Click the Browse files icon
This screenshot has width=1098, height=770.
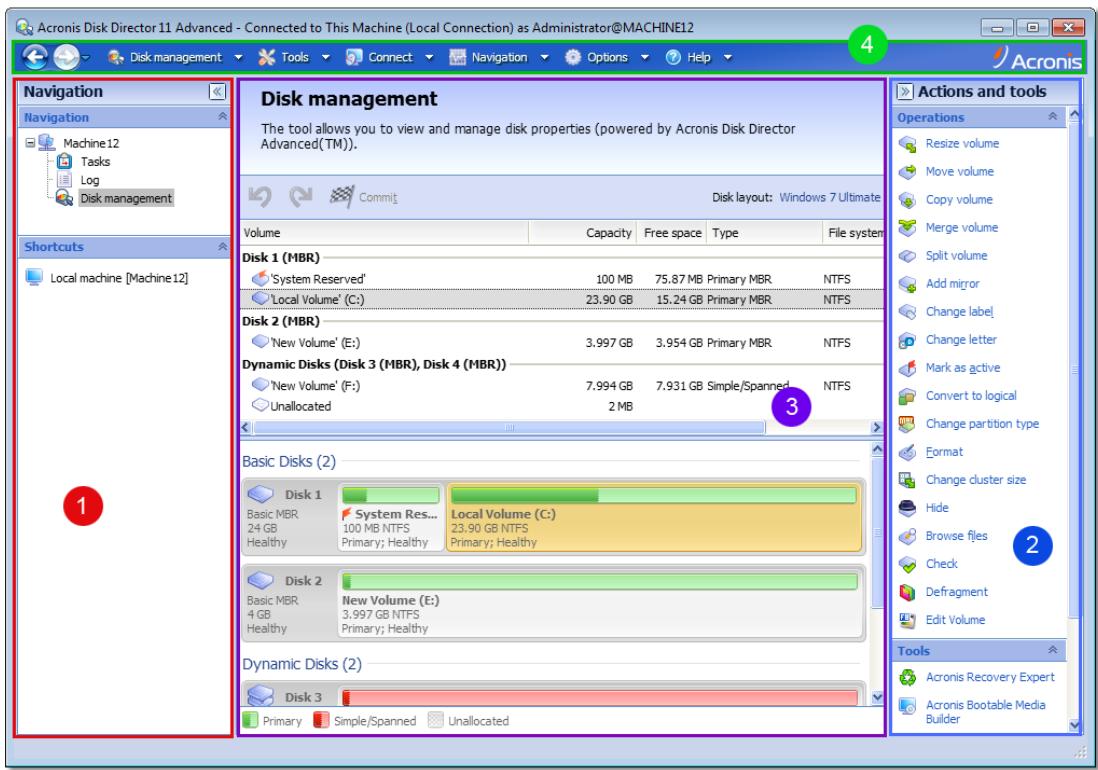point(908,536)
